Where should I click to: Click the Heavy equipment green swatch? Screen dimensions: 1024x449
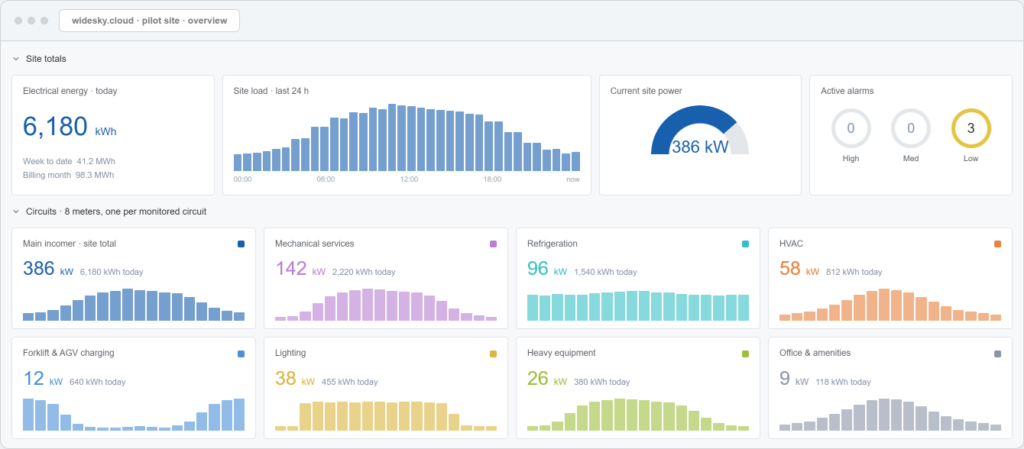(x=745, y=354)
